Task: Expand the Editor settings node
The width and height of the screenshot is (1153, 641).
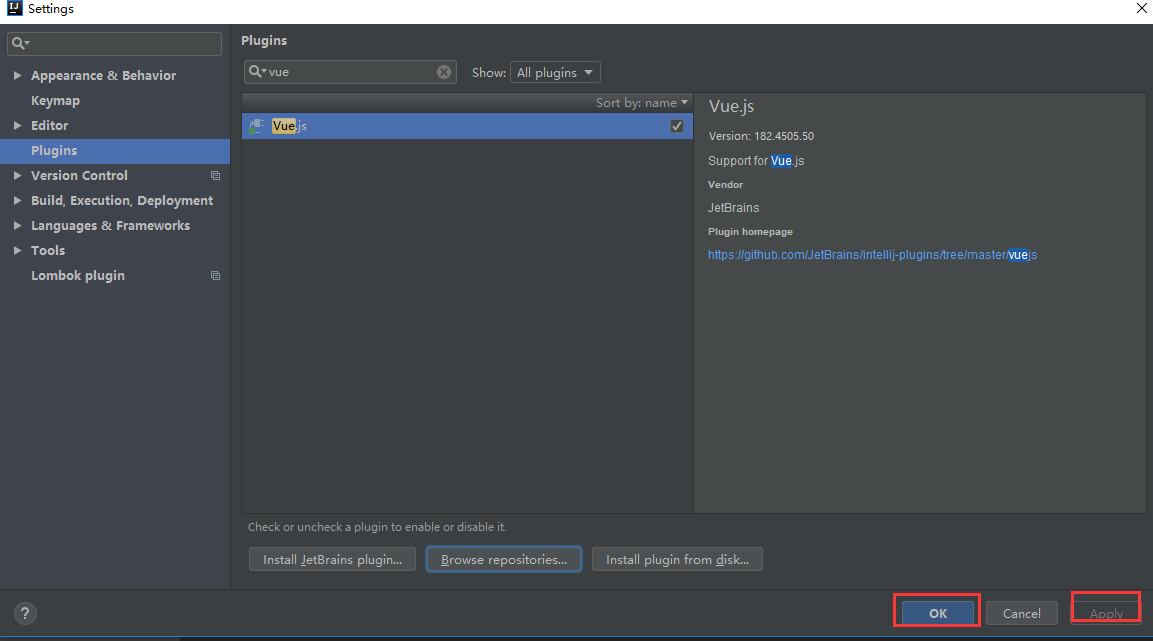Action: pyautogui.click(x=17, y=126)
